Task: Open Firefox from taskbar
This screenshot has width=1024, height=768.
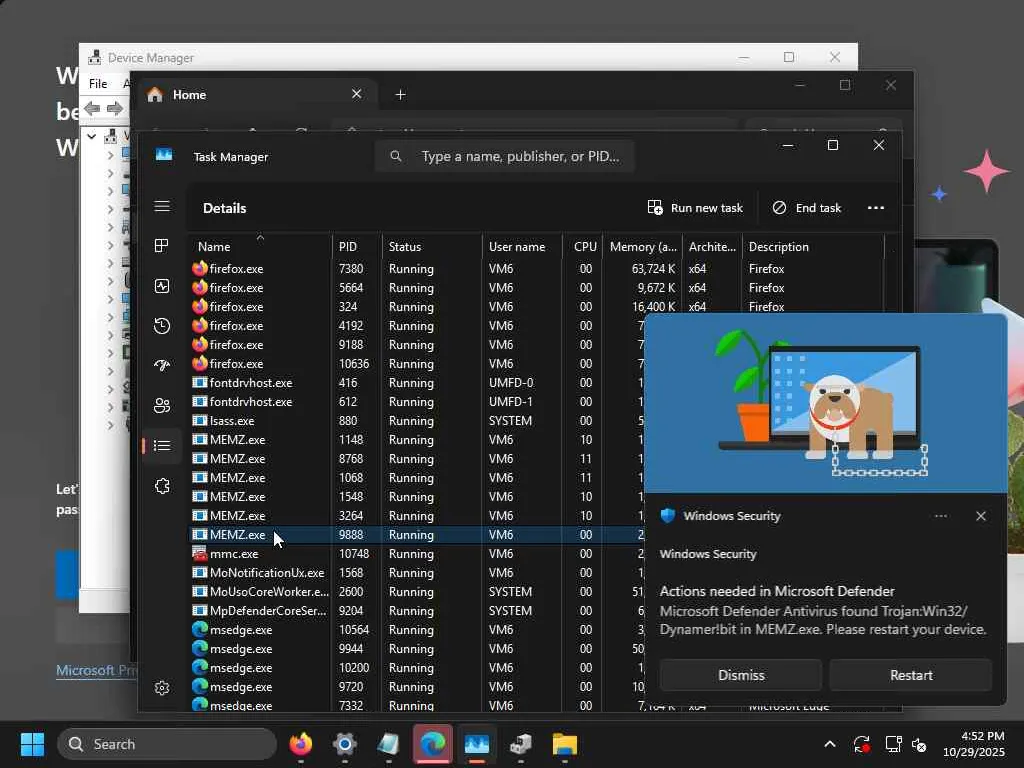Action: tap(300, 744)
